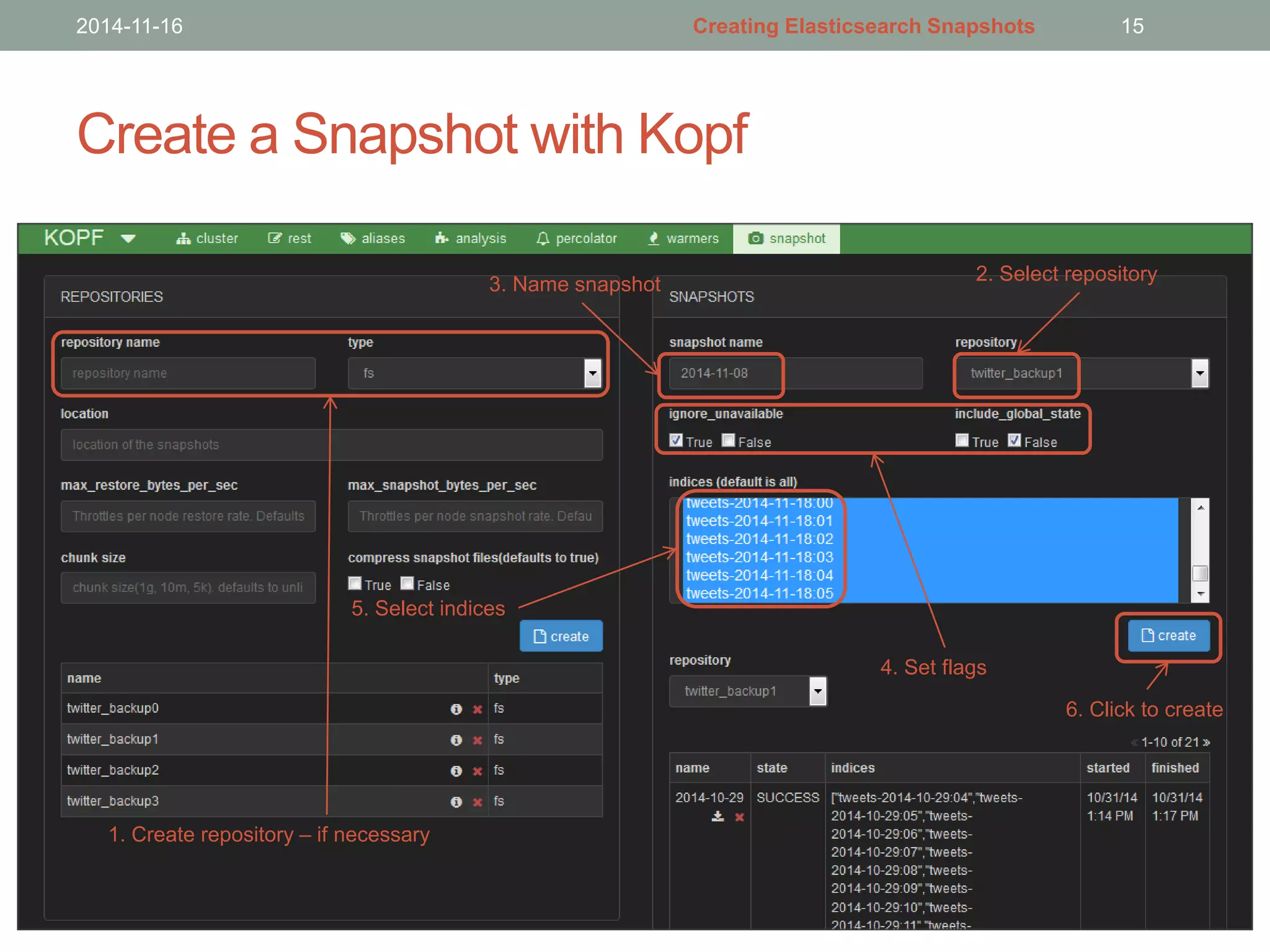Delete the twitter_backup1 repository
Screen dimensions: 1270x952
[477, 740]
